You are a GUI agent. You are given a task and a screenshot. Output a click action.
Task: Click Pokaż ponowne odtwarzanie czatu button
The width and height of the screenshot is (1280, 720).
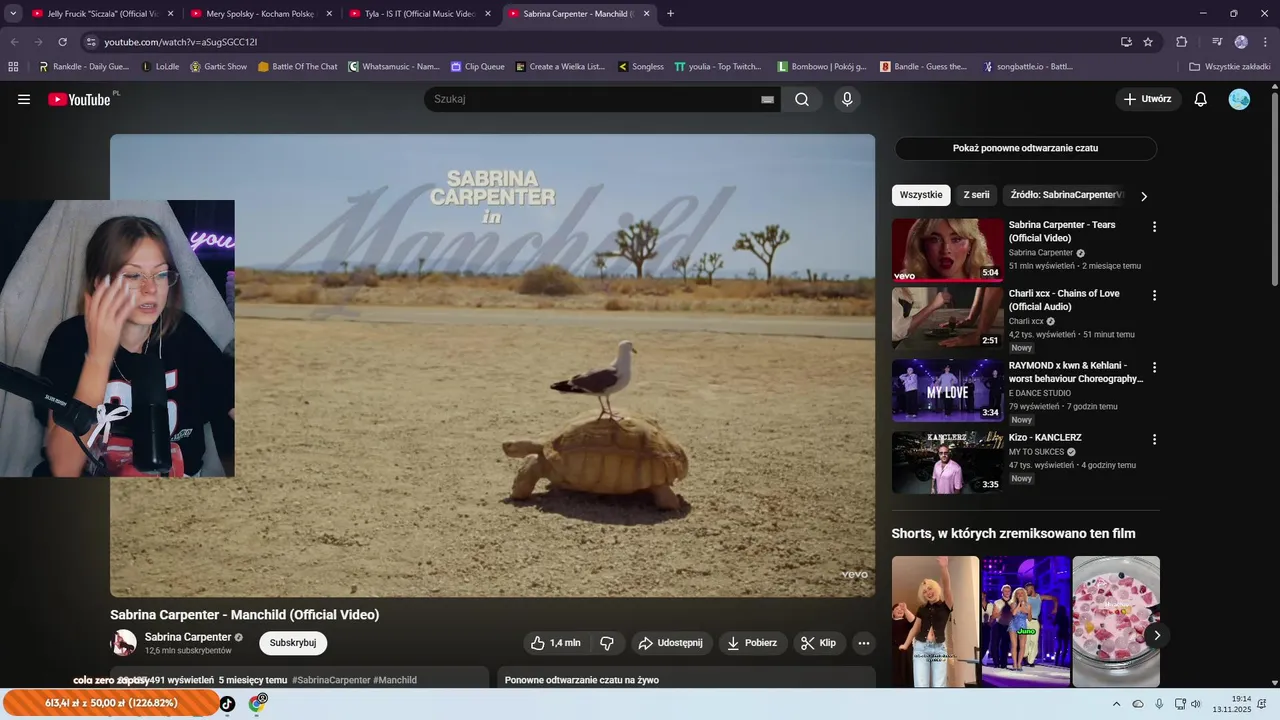pyautogui.click(x=1025, y=148)
